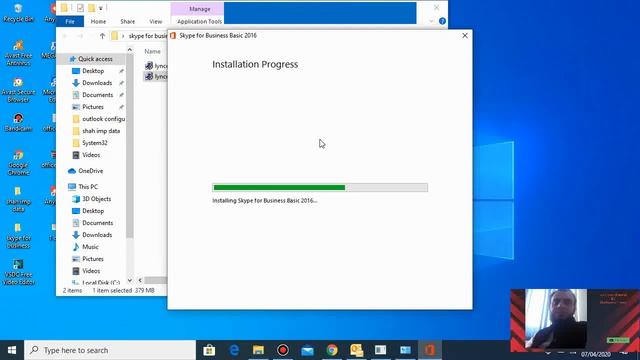The width and height of the screenshot is (640, 360).
Task: Select Google Chrome desktop shortcut
Action: click(18, 162)
